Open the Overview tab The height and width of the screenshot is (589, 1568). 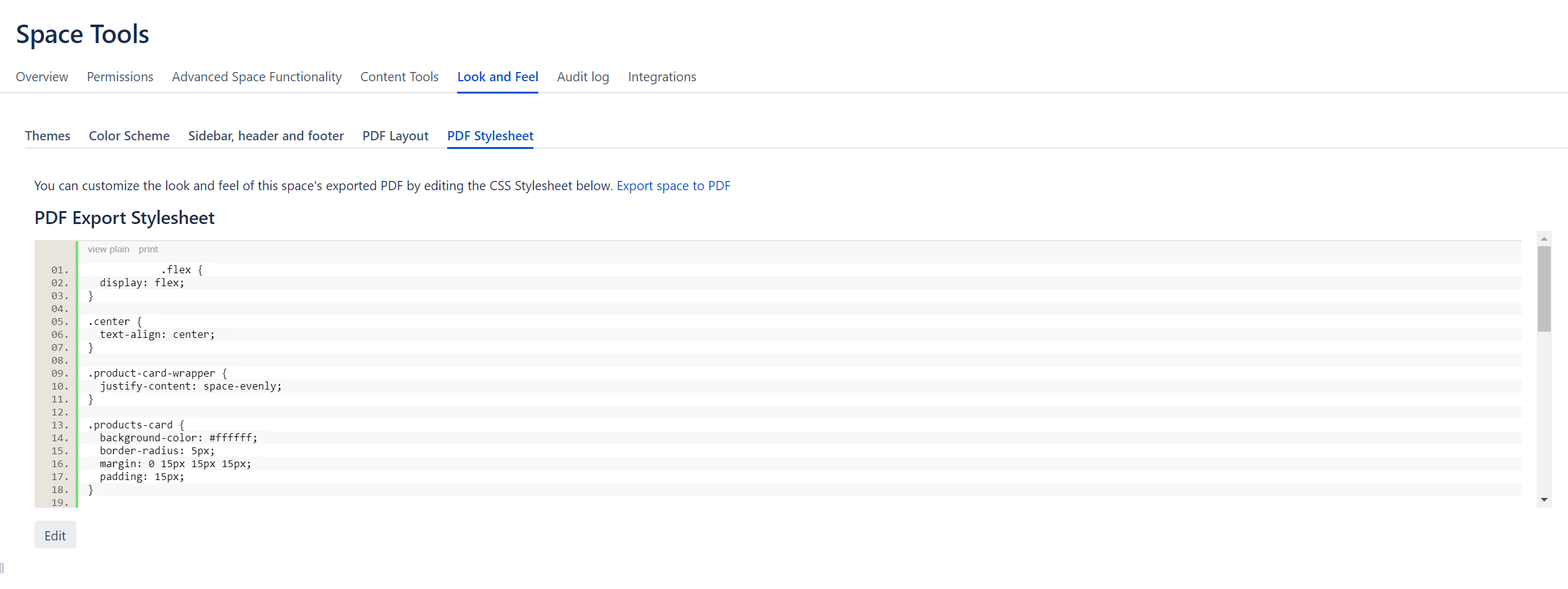click(42, 77)
